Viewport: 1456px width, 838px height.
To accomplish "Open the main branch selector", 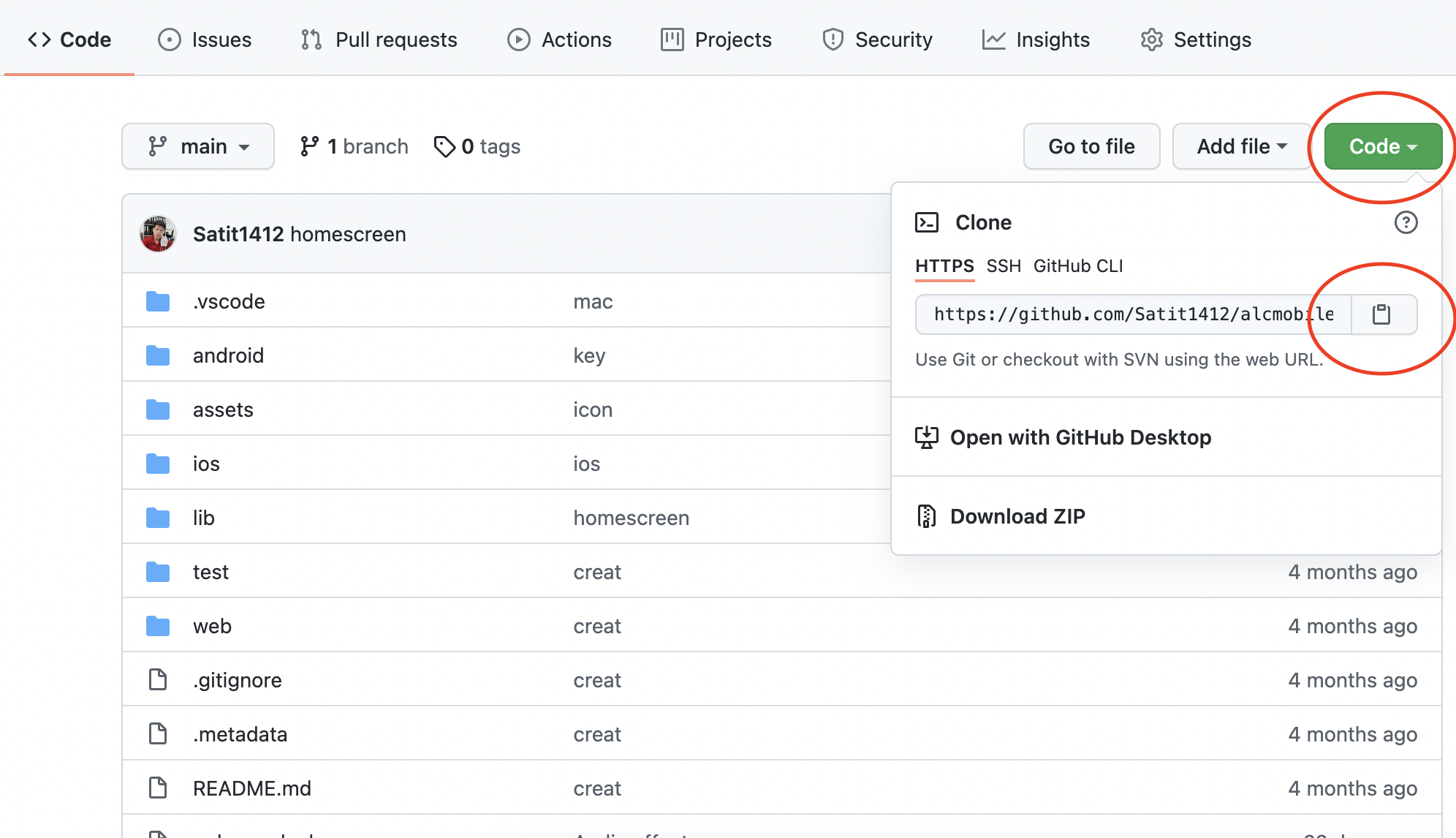I will click(x=197, y=146).
